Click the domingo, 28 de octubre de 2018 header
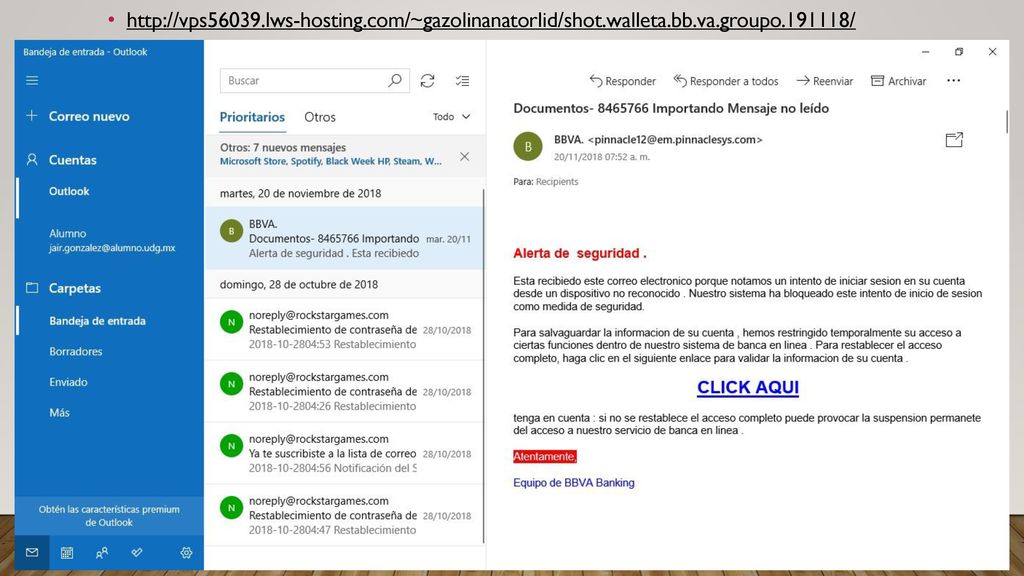This screenshot has height=576, width=1024. [x=299, y=285]
